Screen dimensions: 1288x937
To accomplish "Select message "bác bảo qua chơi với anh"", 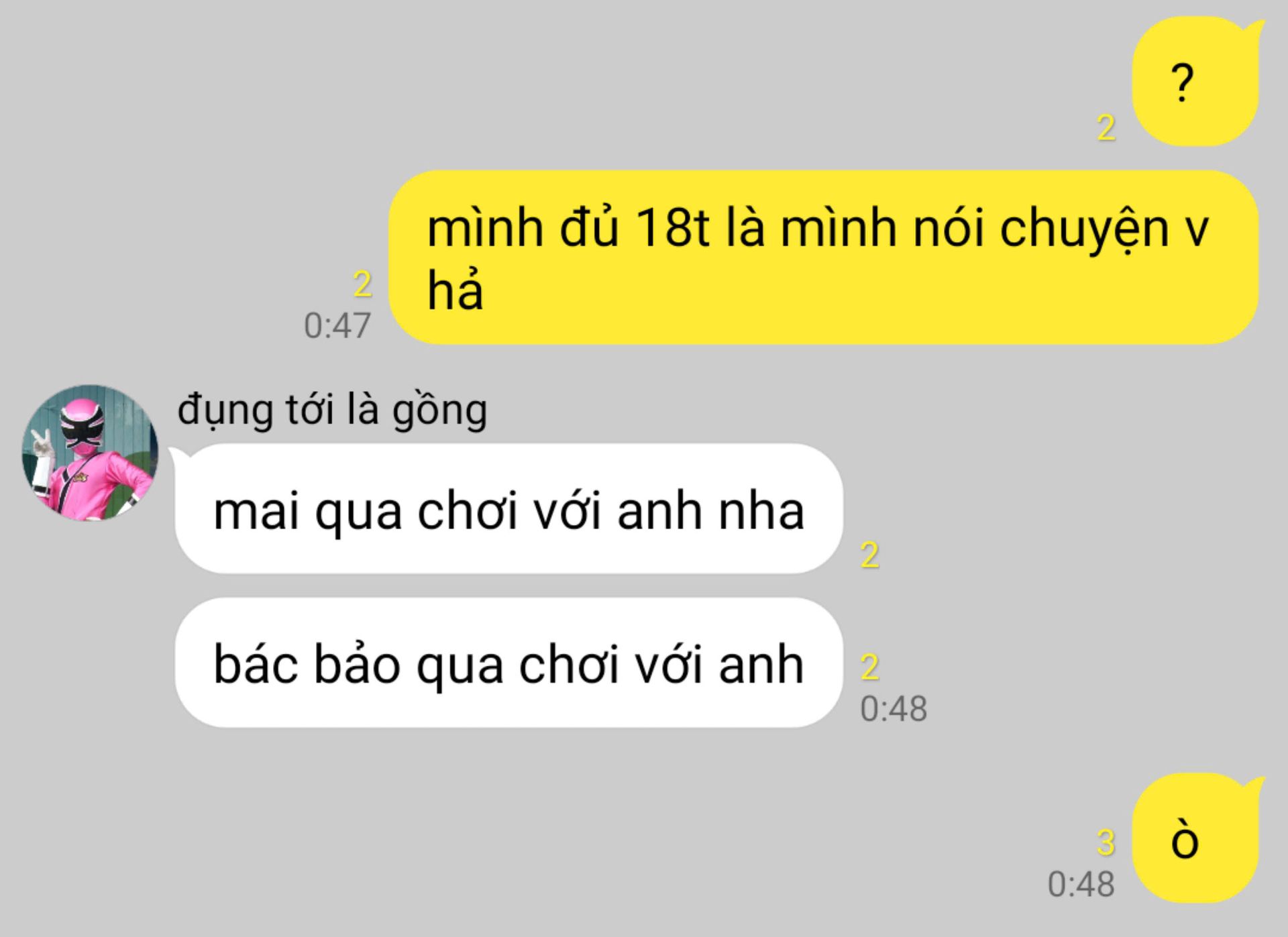I will (508, 663).
